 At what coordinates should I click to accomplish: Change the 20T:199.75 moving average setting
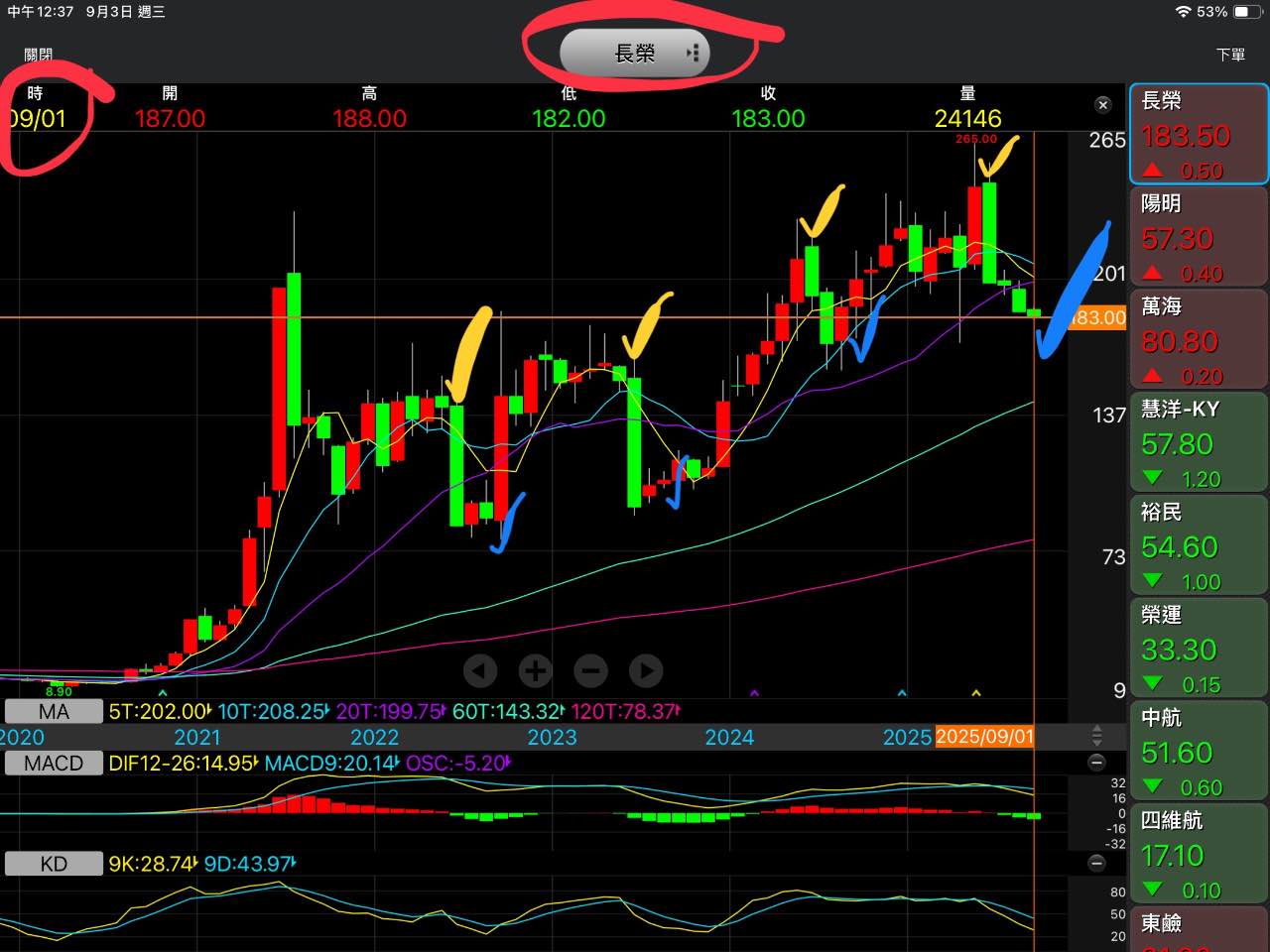pyautogui.click(x=391, y=711)
